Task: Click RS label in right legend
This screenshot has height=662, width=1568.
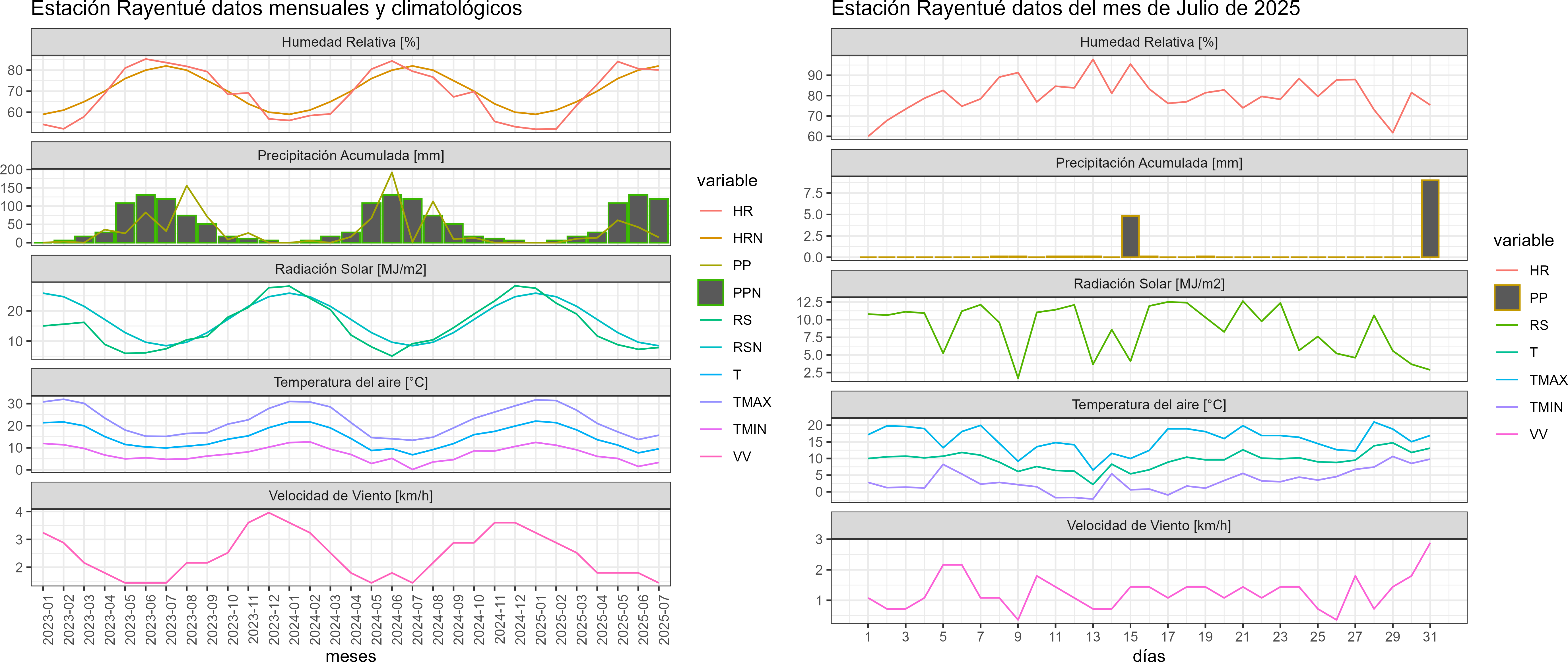Action: pyautogui.click(x=1539, y=325)
